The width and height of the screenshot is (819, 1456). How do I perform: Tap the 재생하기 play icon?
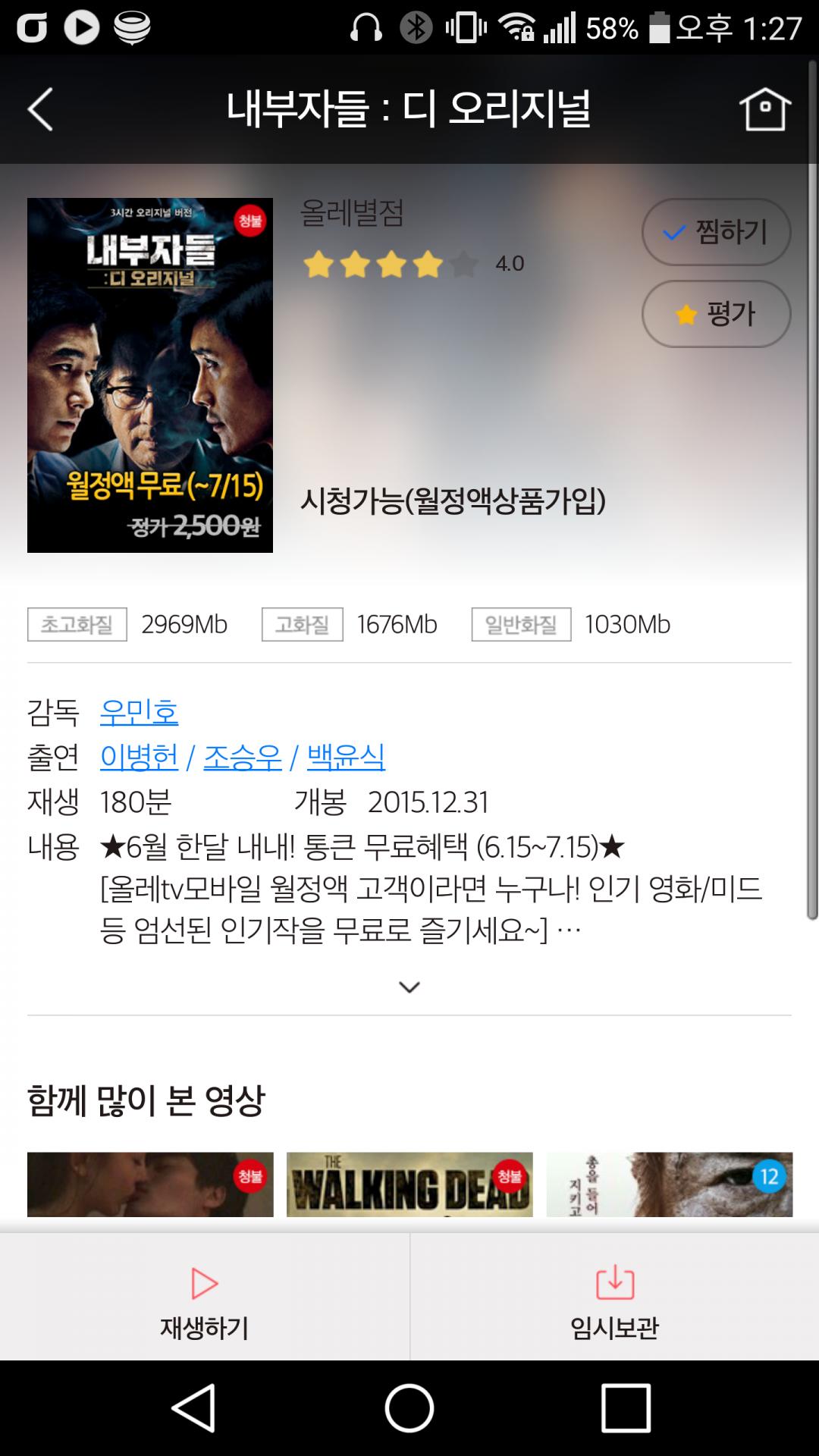click(204, 1283)
